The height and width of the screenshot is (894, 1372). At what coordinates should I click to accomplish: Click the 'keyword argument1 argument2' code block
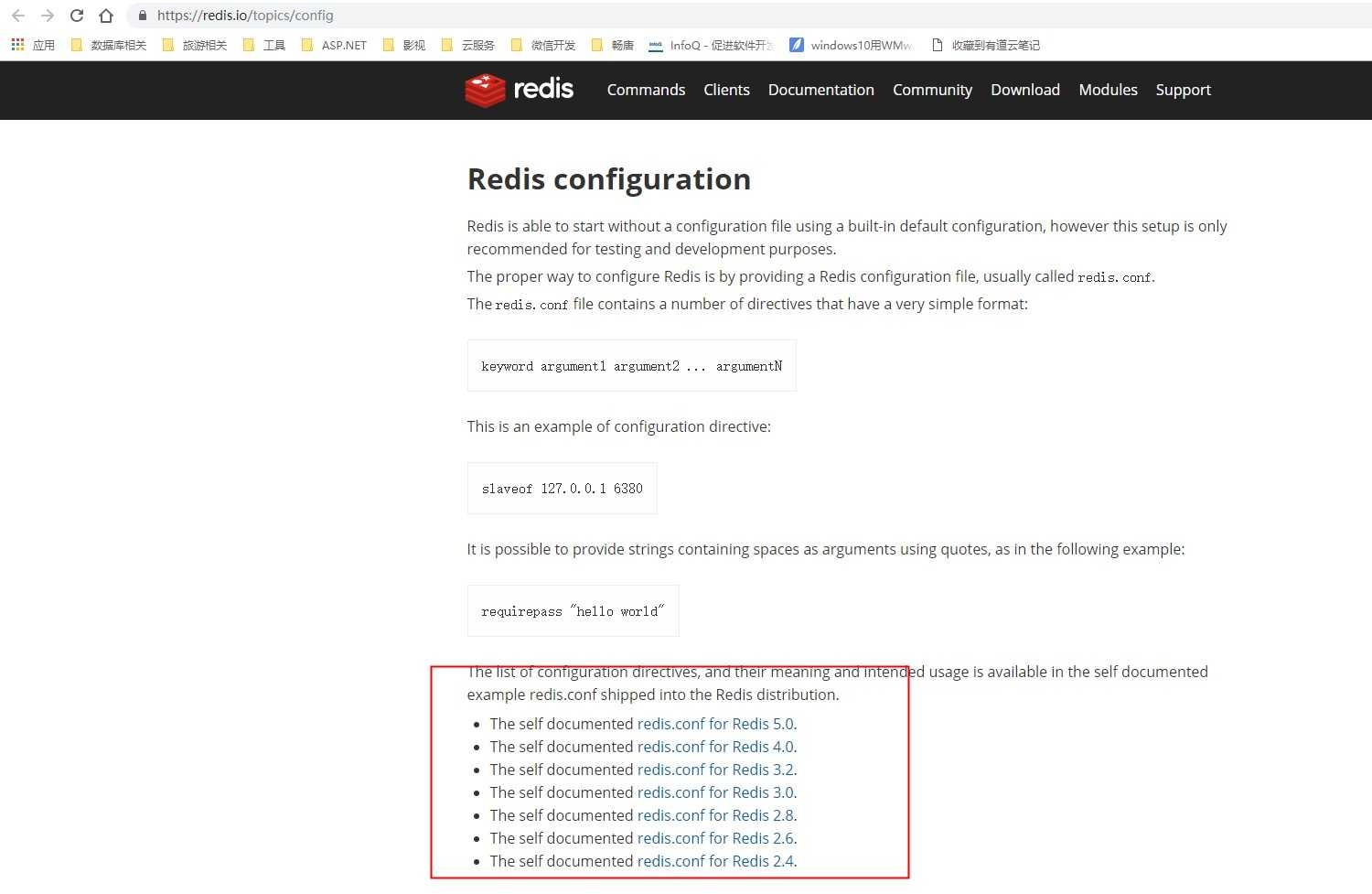coord(632,366)
